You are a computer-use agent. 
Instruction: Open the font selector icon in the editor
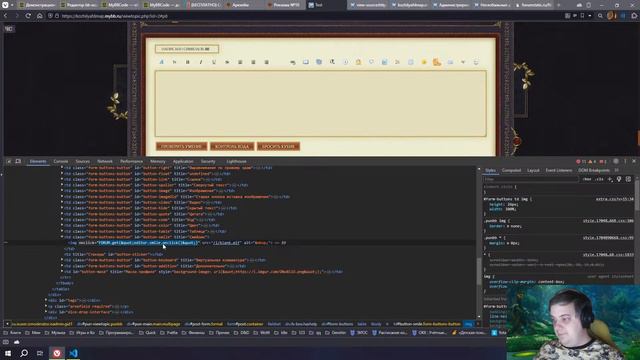(x=161, y=62)
